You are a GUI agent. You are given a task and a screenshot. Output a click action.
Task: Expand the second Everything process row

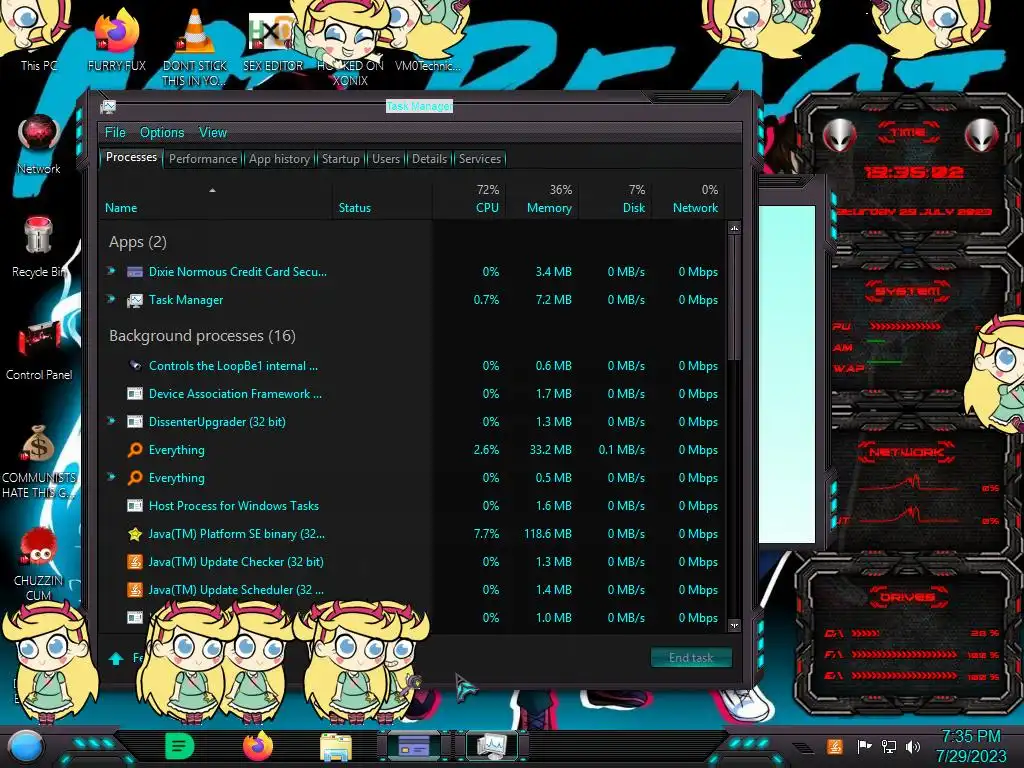[111, 477]
